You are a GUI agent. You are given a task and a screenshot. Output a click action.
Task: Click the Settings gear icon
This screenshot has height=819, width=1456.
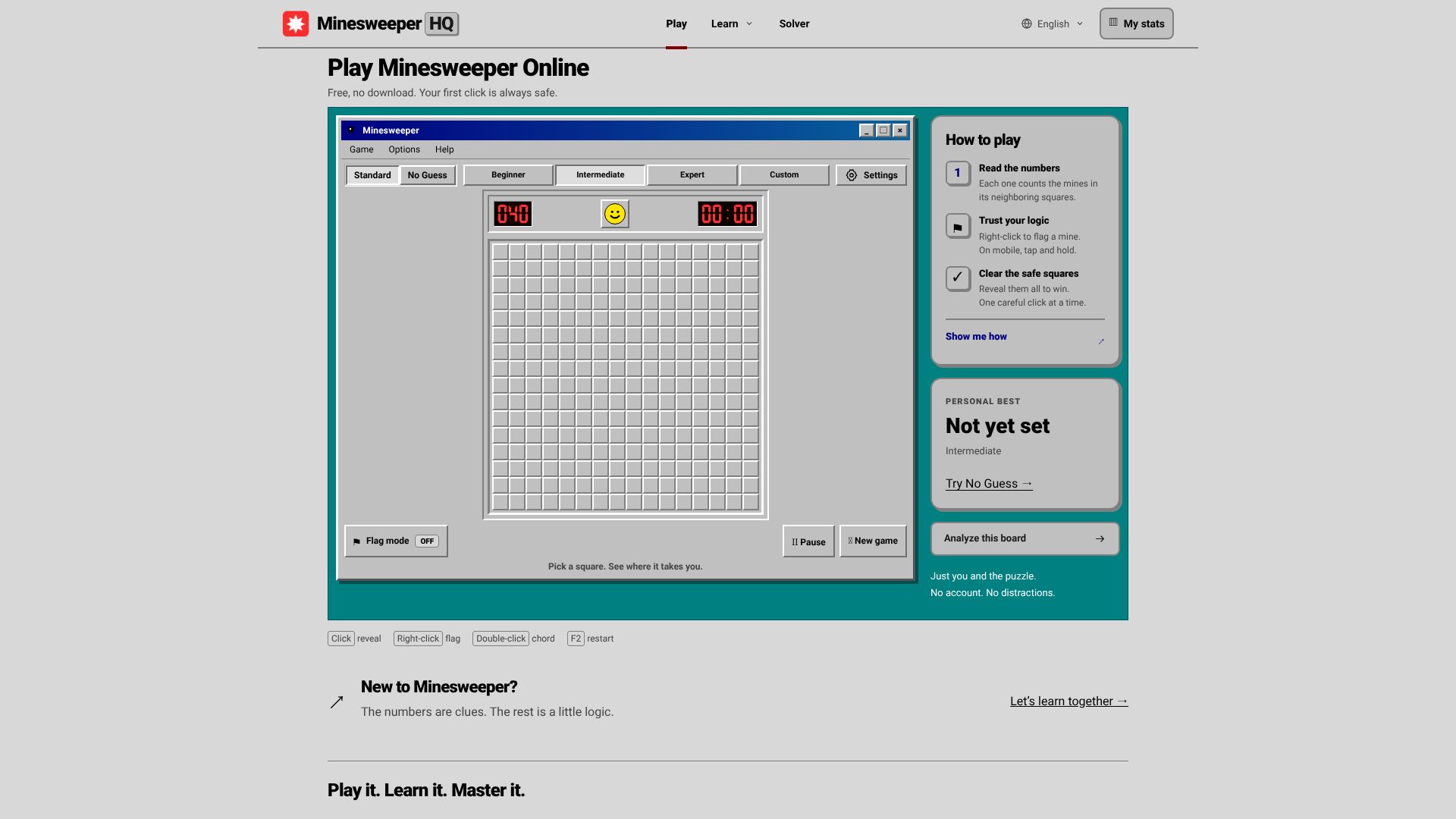(852, 175)
